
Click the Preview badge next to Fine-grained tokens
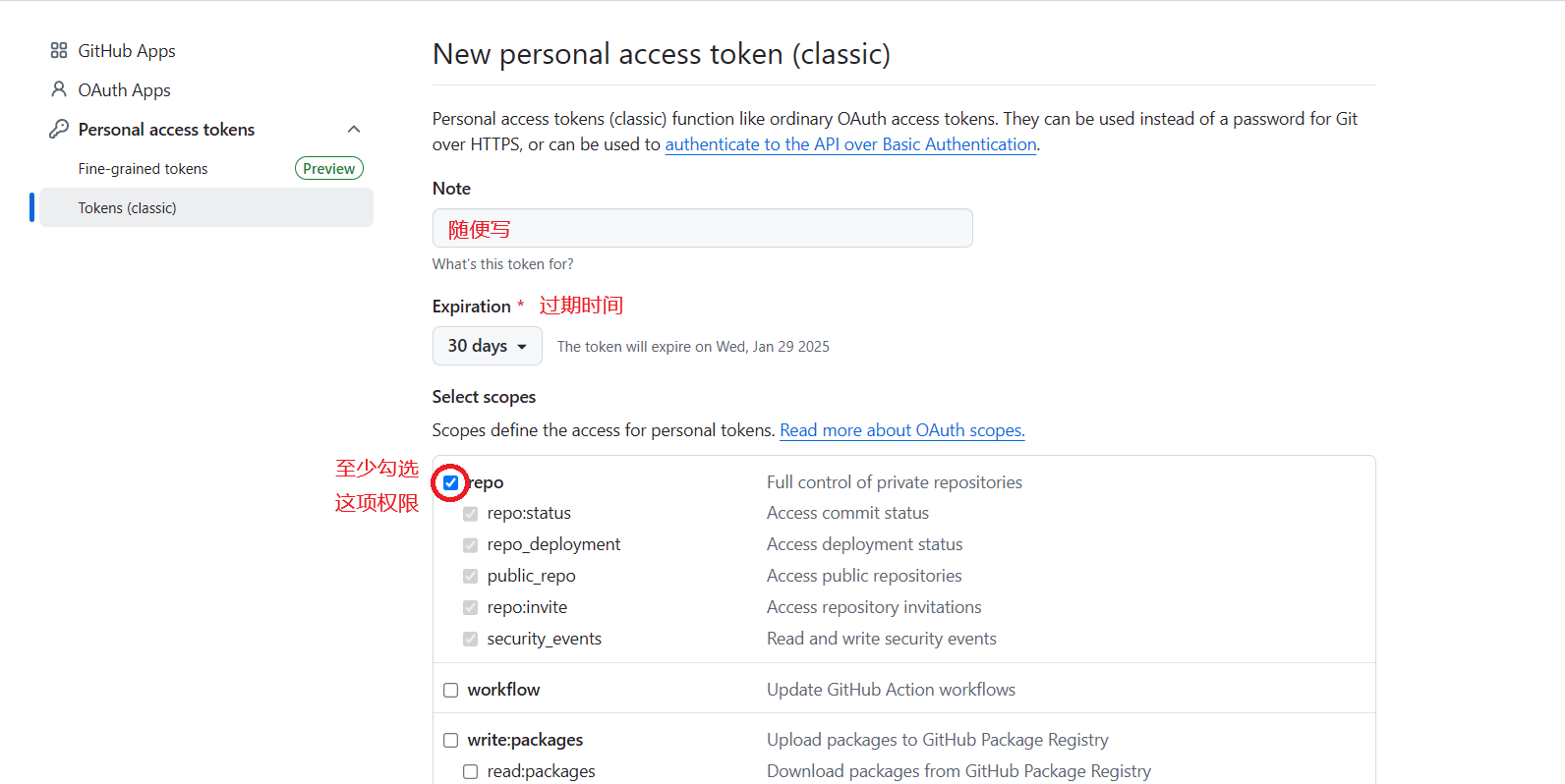pyautogui.click(x=328, y=169)
